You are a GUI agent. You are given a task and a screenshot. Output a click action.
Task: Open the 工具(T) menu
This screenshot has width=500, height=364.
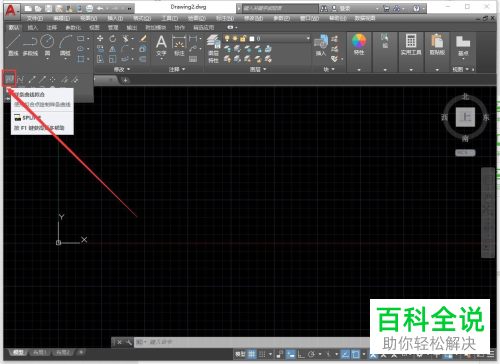pos(169,18)
